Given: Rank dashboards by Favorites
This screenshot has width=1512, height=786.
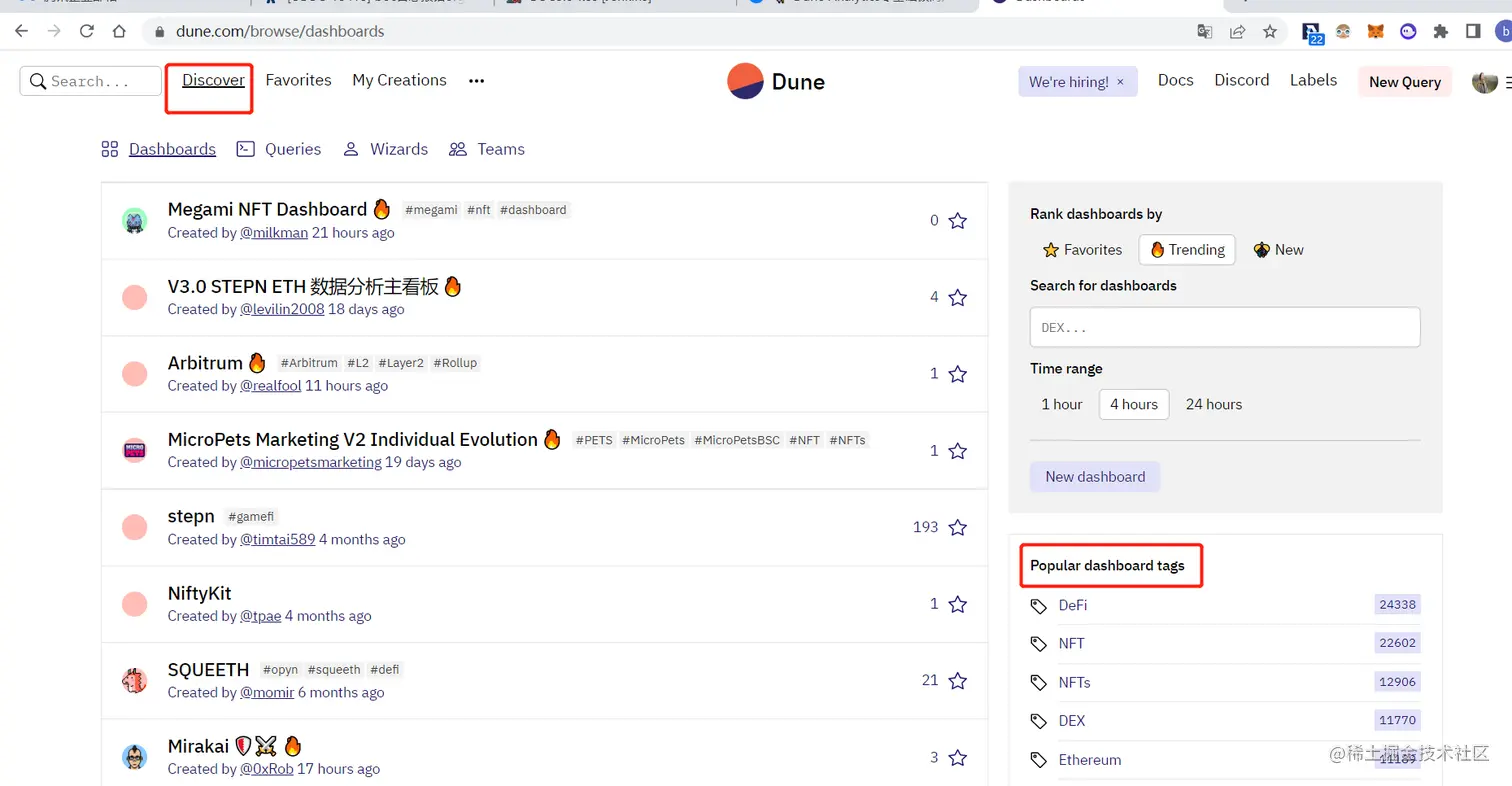Looking at the screenshot, I should pos(1083,250).
